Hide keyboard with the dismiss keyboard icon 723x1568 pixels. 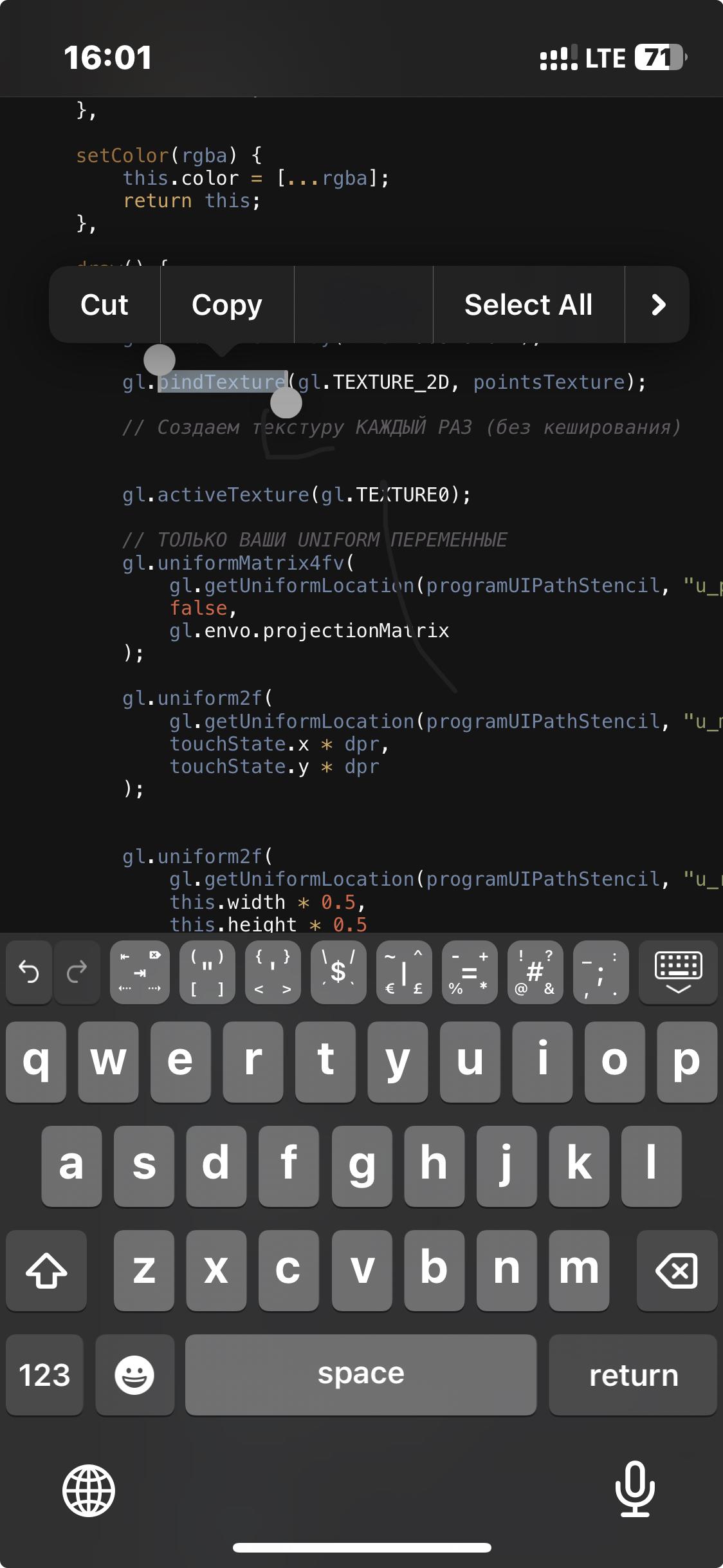point(678,971)
